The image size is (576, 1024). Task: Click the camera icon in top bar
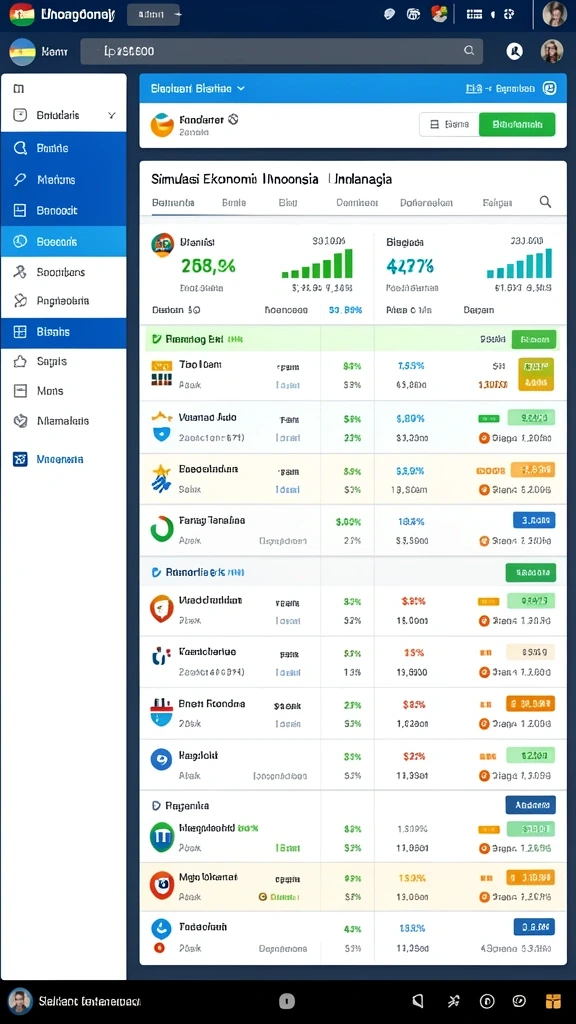point(413,14)
